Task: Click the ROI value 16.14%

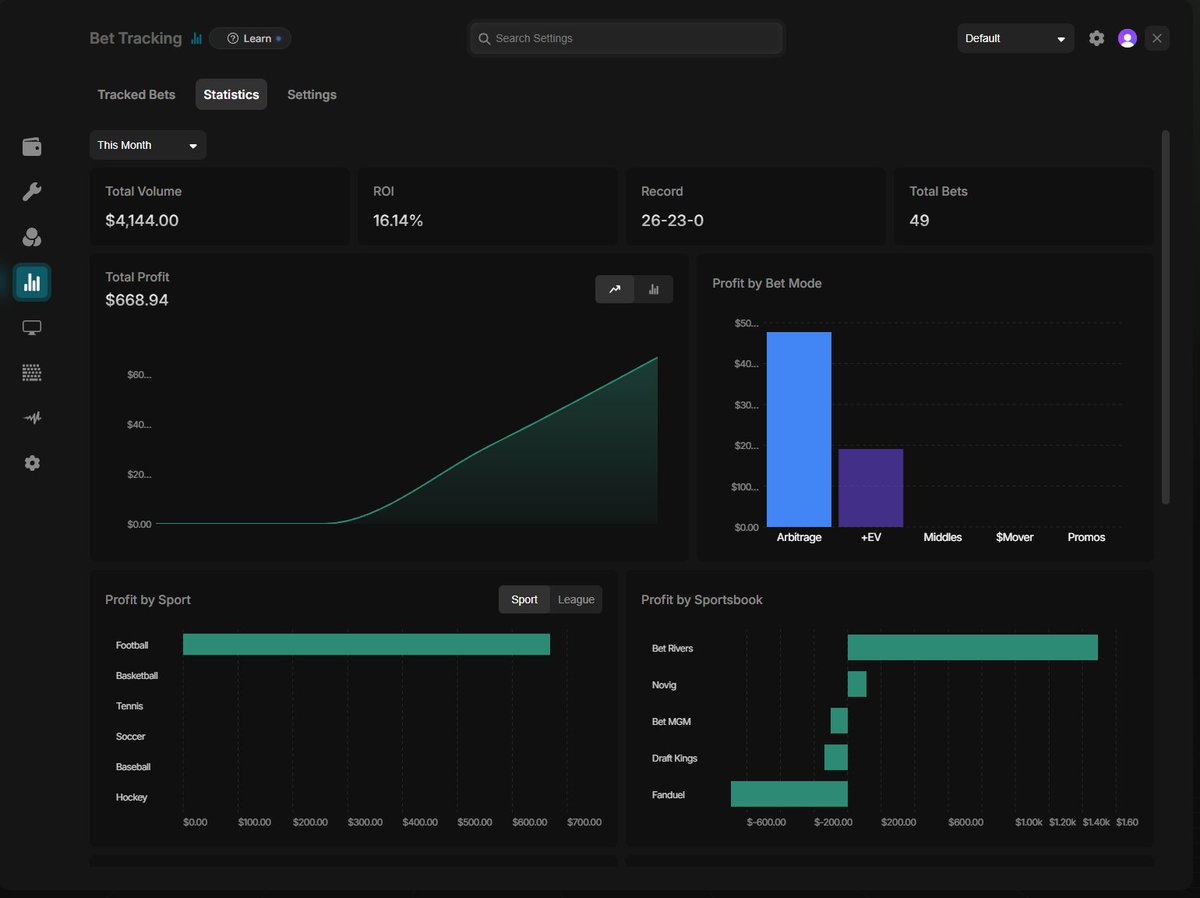Action: coord(398,220)
